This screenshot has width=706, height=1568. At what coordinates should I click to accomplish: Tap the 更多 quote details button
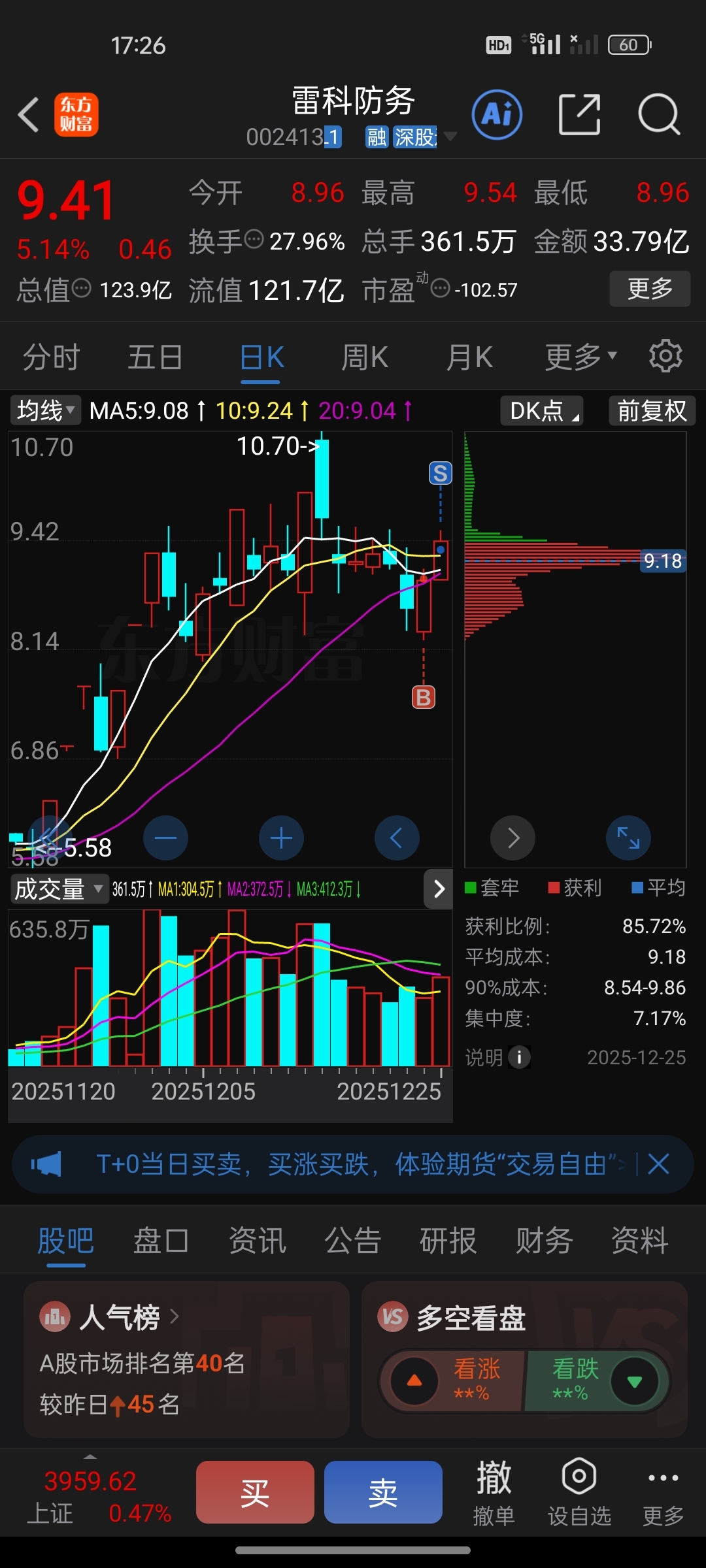650,288
